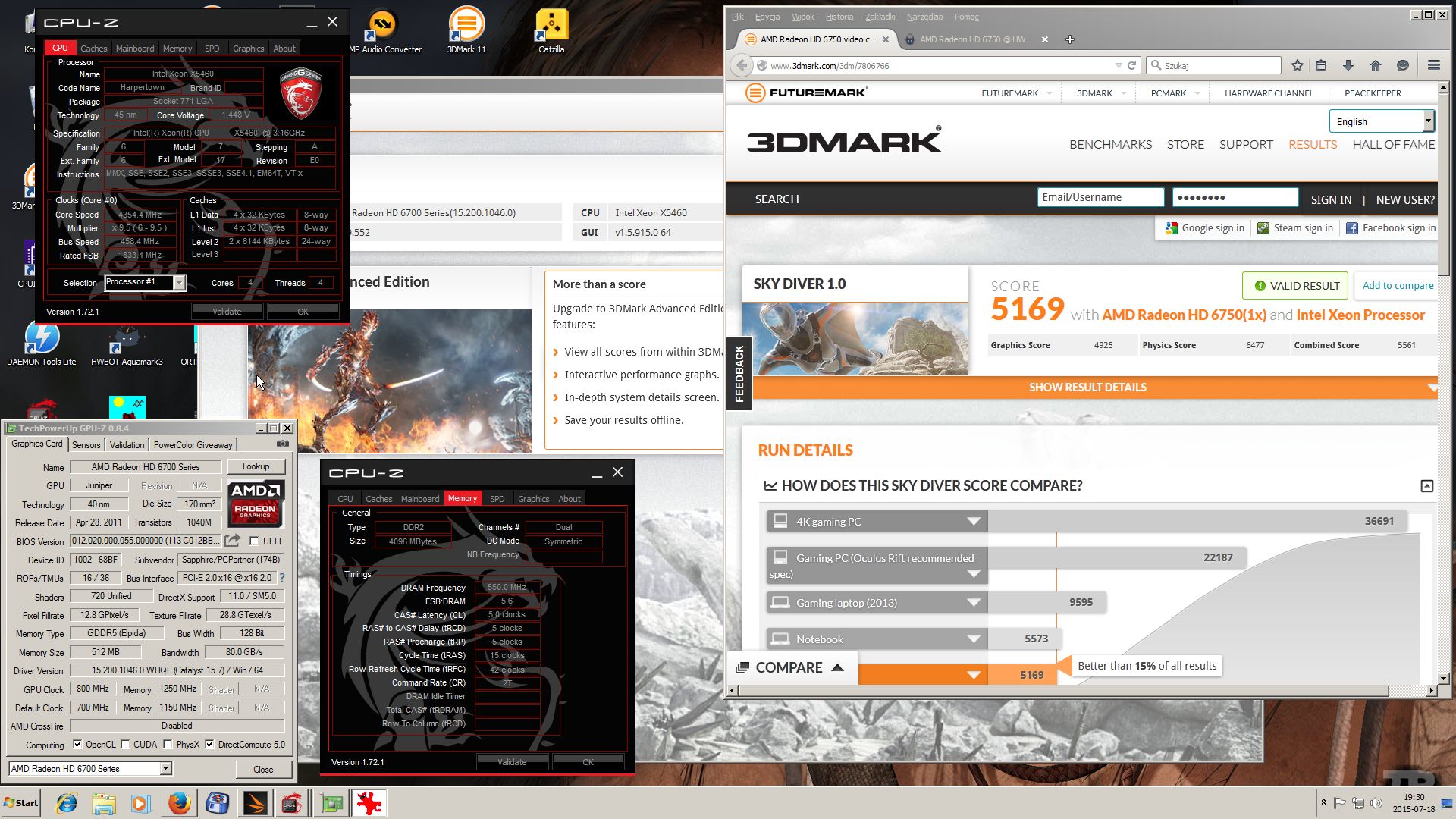
Task: Open DAEMON Tools Lite desktop icon
Action: click(42, 344)
